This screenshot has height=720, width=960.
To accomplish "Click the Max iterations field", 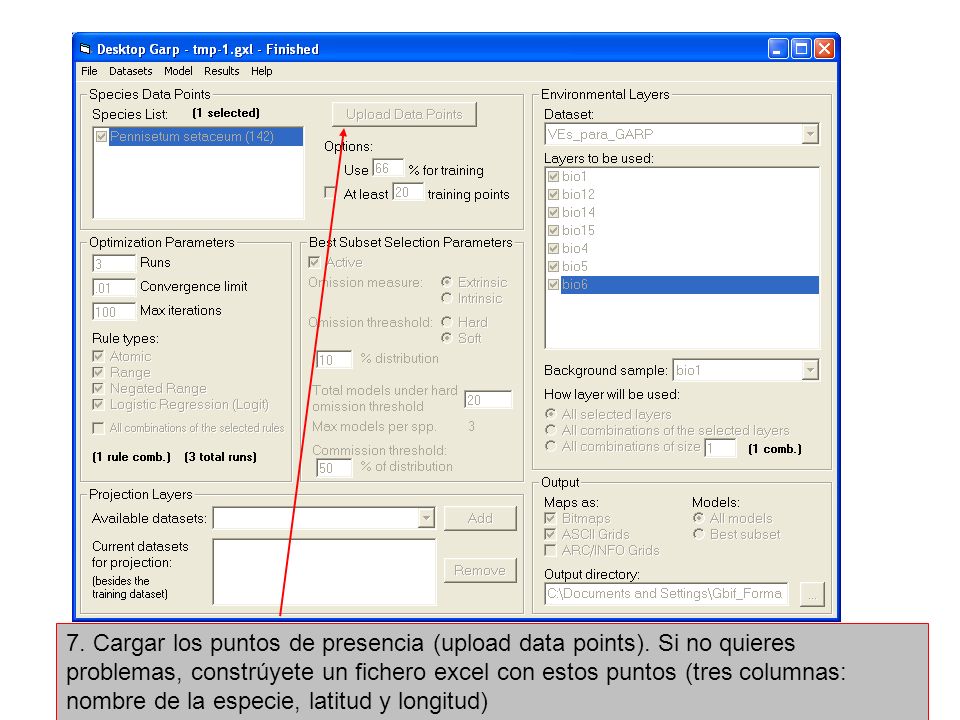I will 113,312.
